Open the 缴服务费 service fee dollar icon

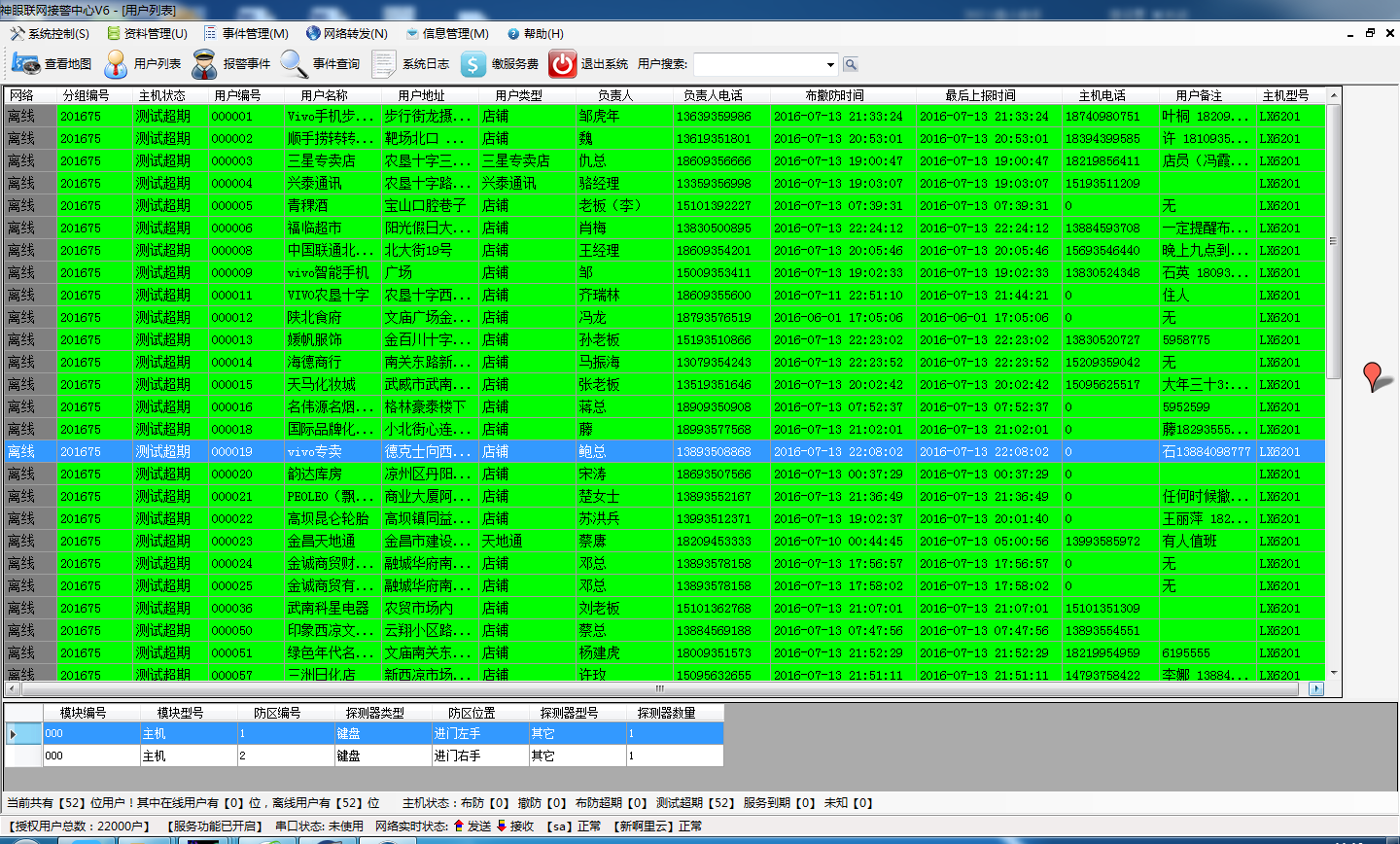473,64
